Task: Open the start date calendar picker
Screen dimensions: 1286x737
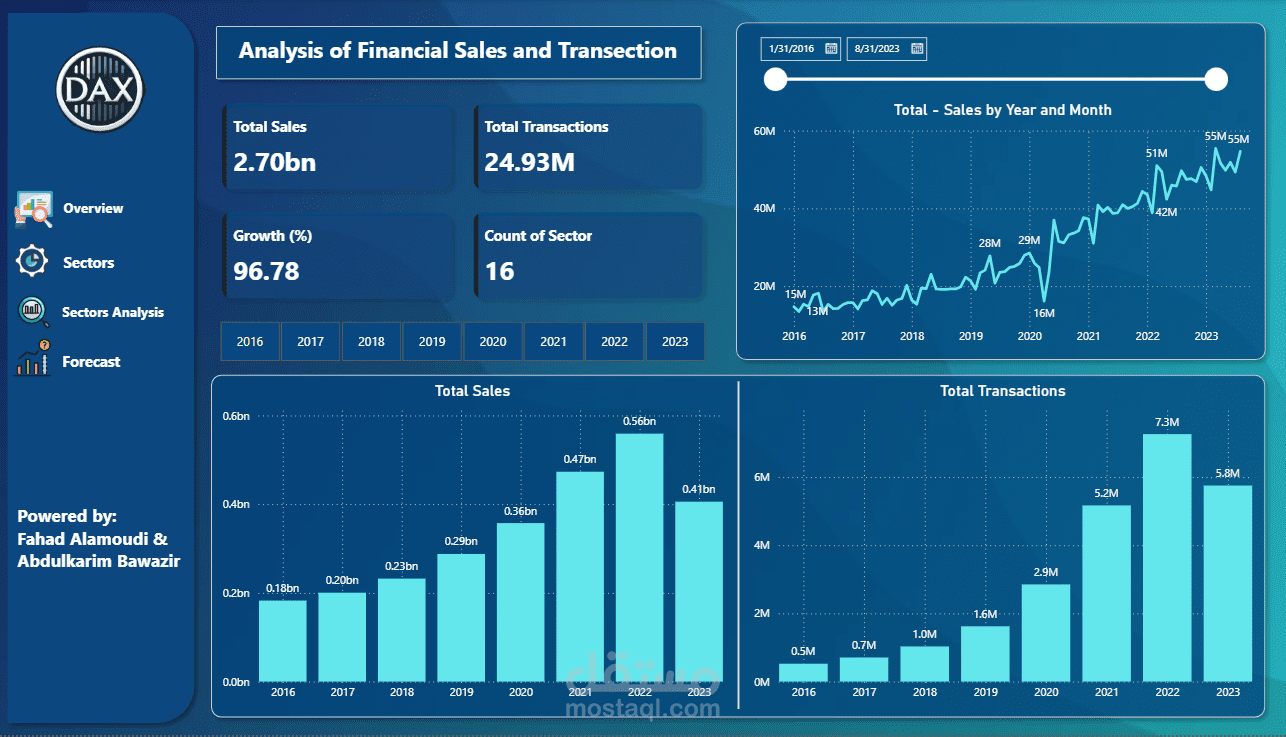Action: coord(831,49)
